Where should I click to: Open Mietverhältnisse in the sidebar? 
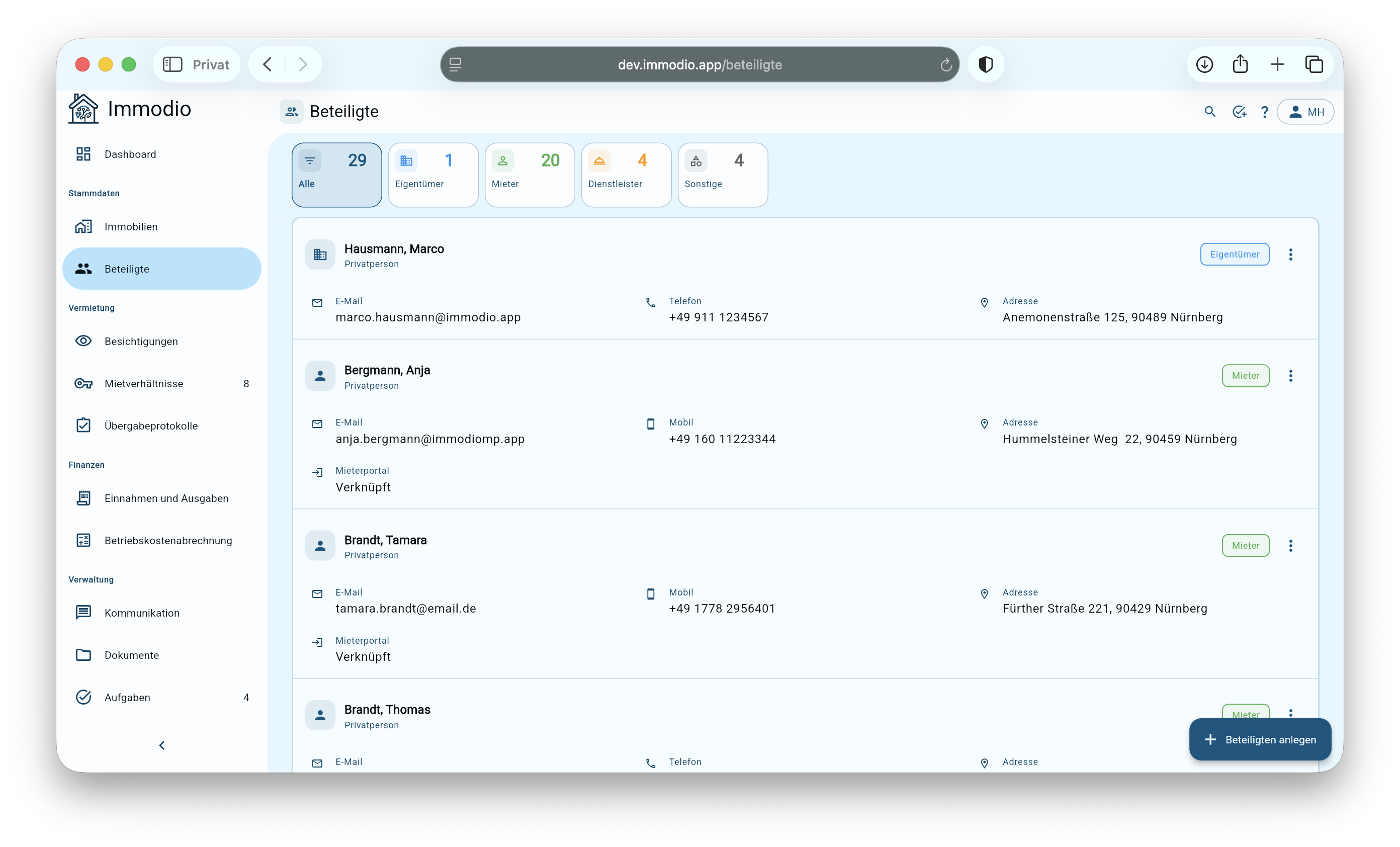coord(161,383)
